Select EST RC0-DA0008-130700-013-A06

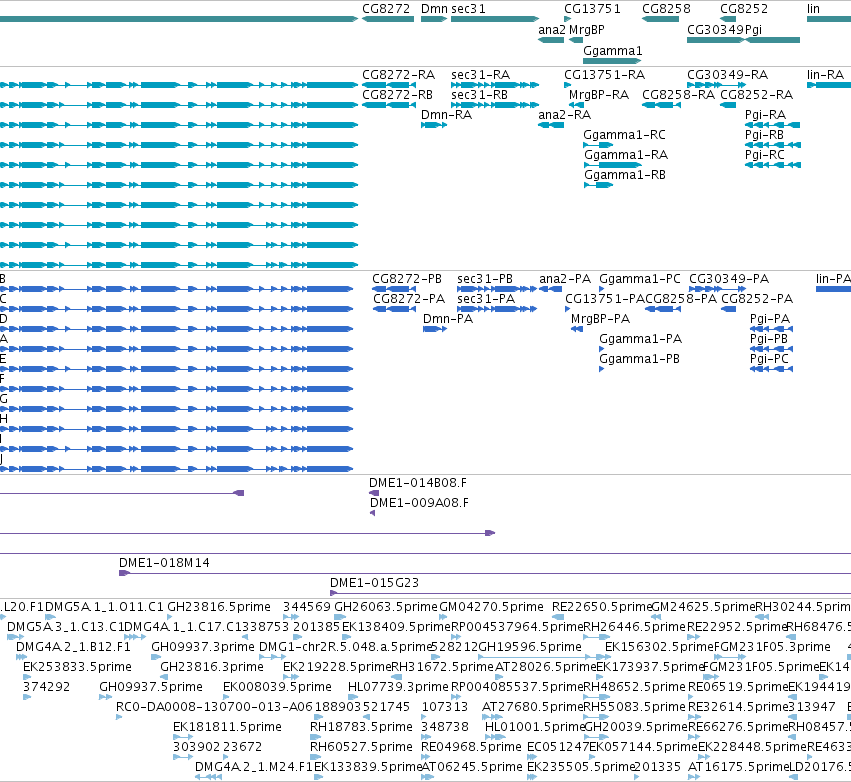[x=214, y=707]
